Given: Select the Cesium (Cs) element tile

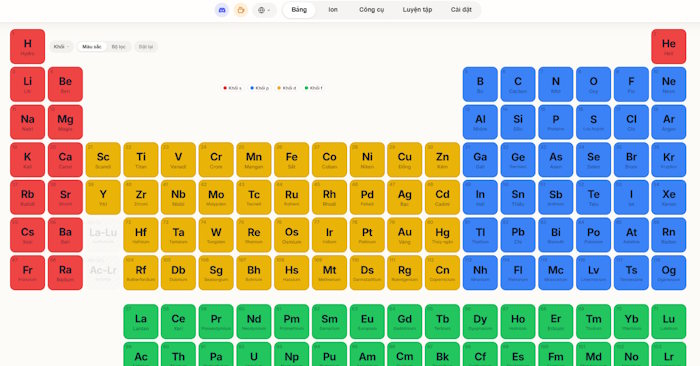Looking at the screenshot, I should coord(28,235).
